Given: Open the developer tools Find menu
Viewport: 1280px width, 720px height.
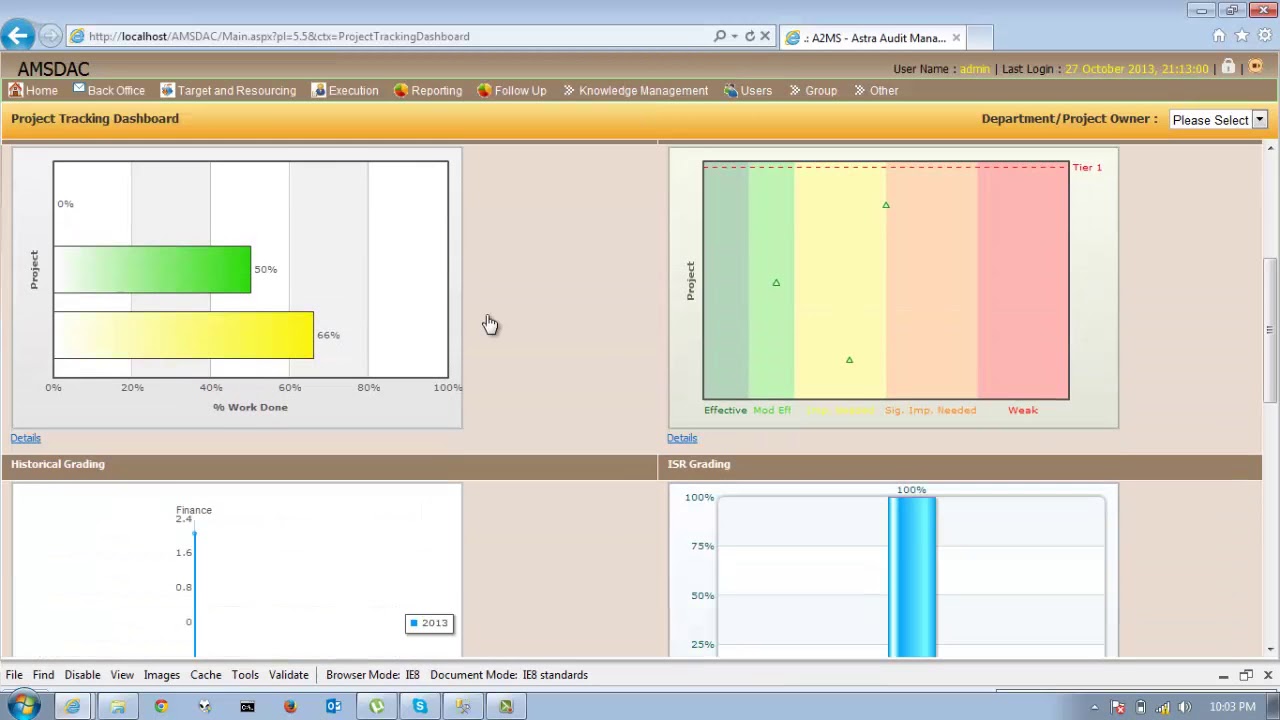Looking at the screenshot, I should (x=43, y=675).
